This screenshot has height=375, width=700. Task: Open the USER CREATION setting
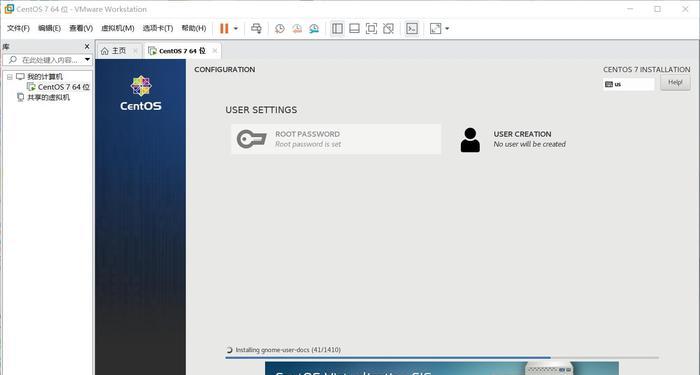click(529, 139)
